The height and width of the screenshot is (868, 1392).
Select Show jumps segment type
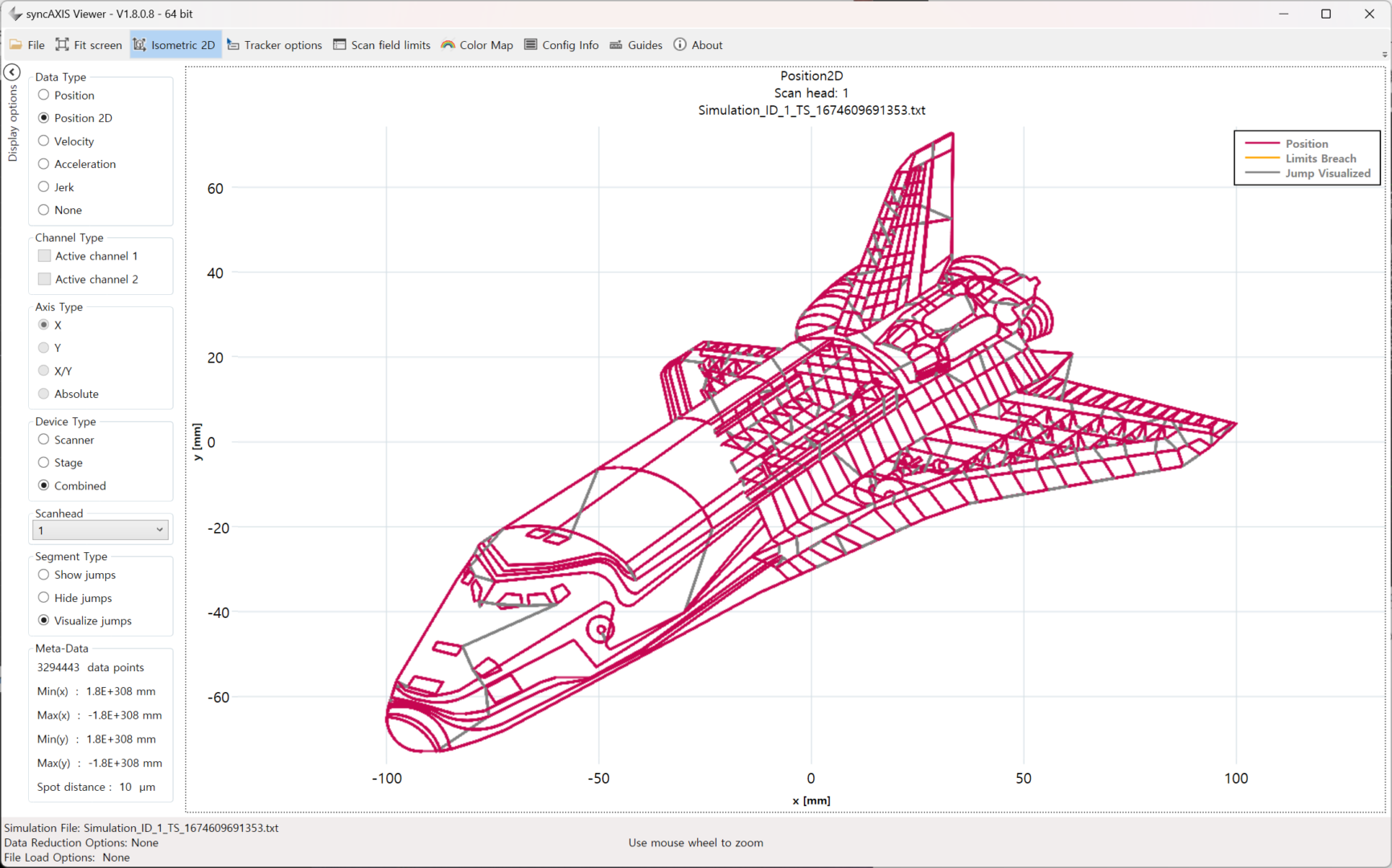[x=43, y=575]
